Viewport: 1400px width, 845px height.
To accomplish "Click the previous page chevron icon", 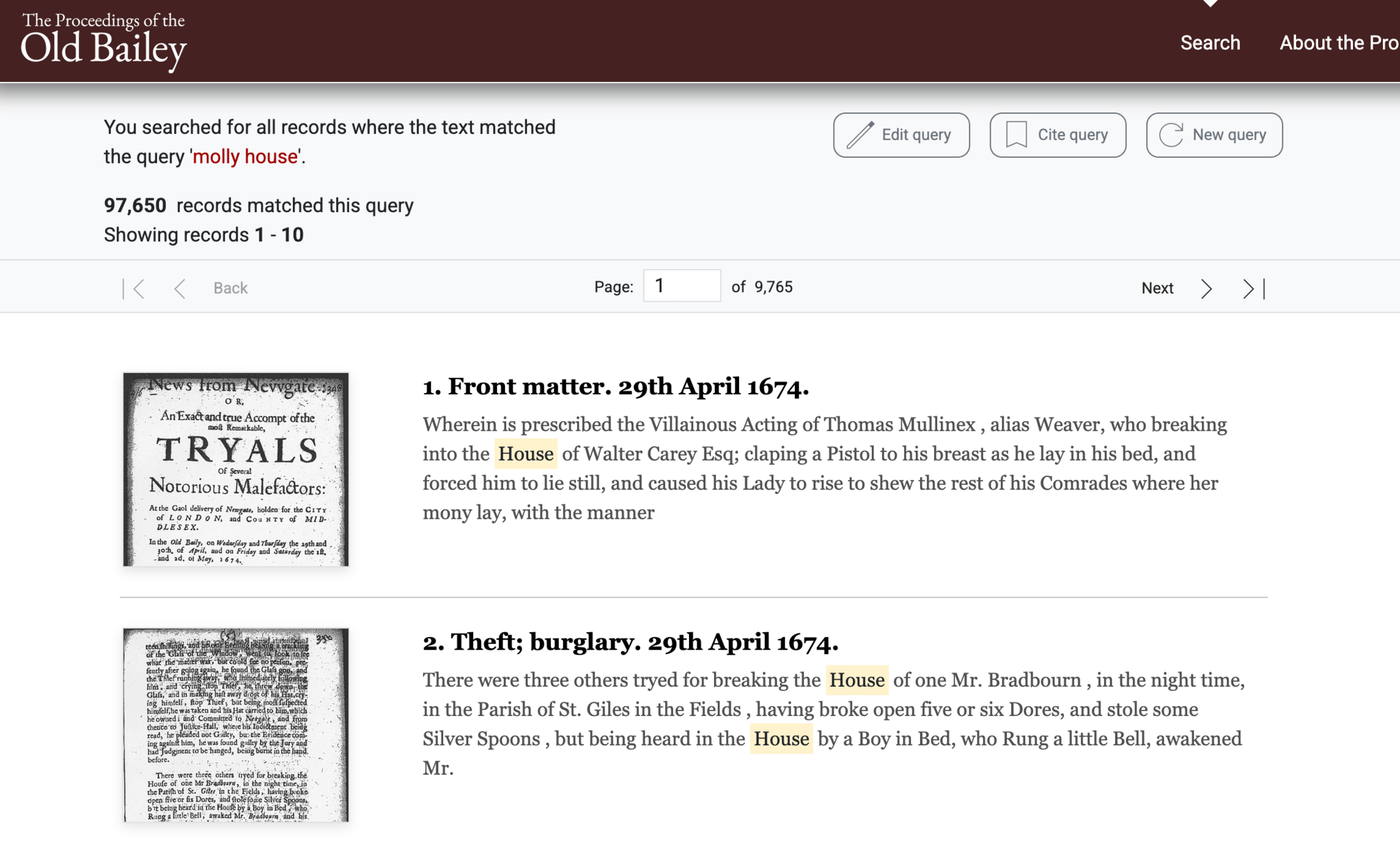I will pyautogui.click(x=180, y=289).
